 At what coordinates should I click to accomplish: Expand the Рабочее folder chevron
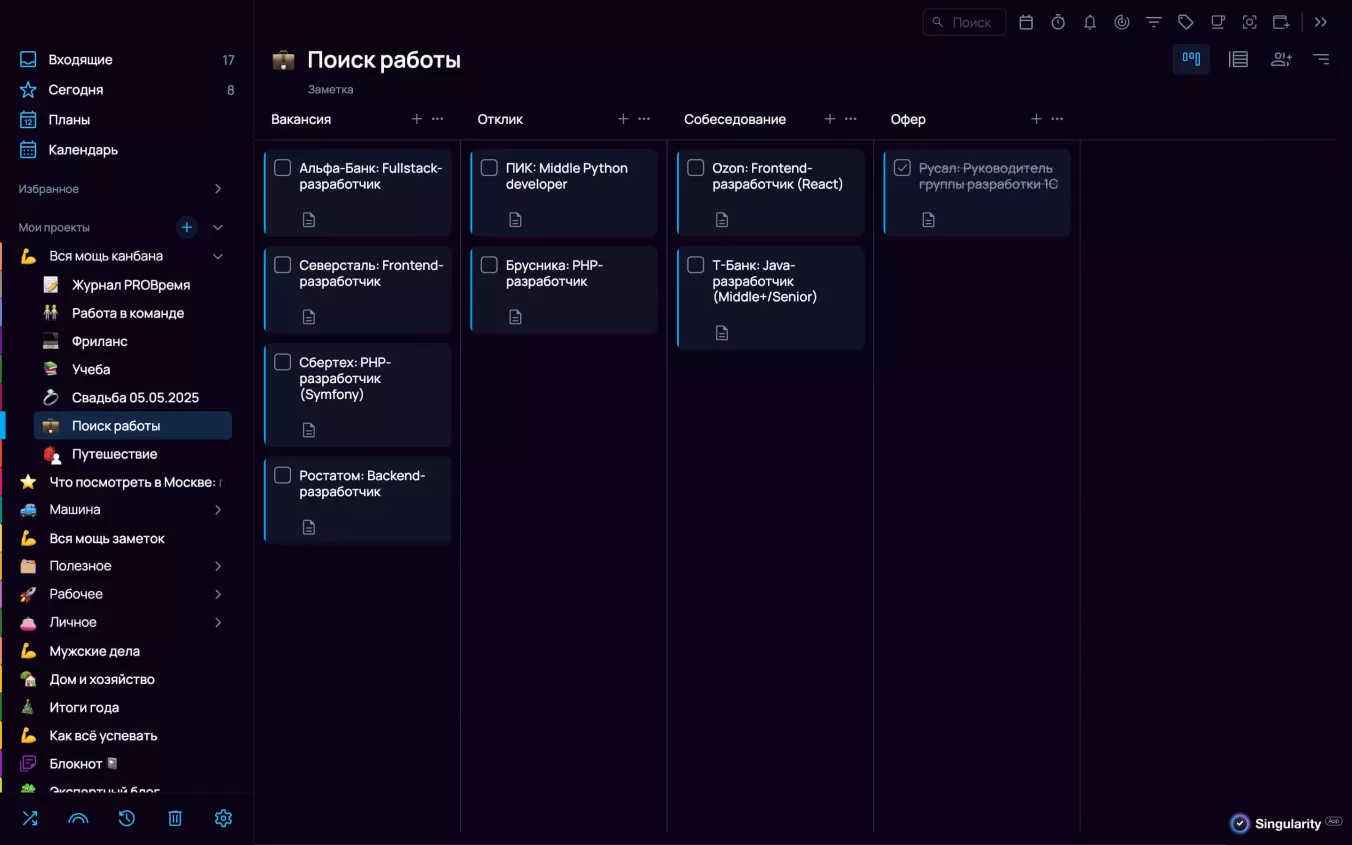(x=218, y=594)
